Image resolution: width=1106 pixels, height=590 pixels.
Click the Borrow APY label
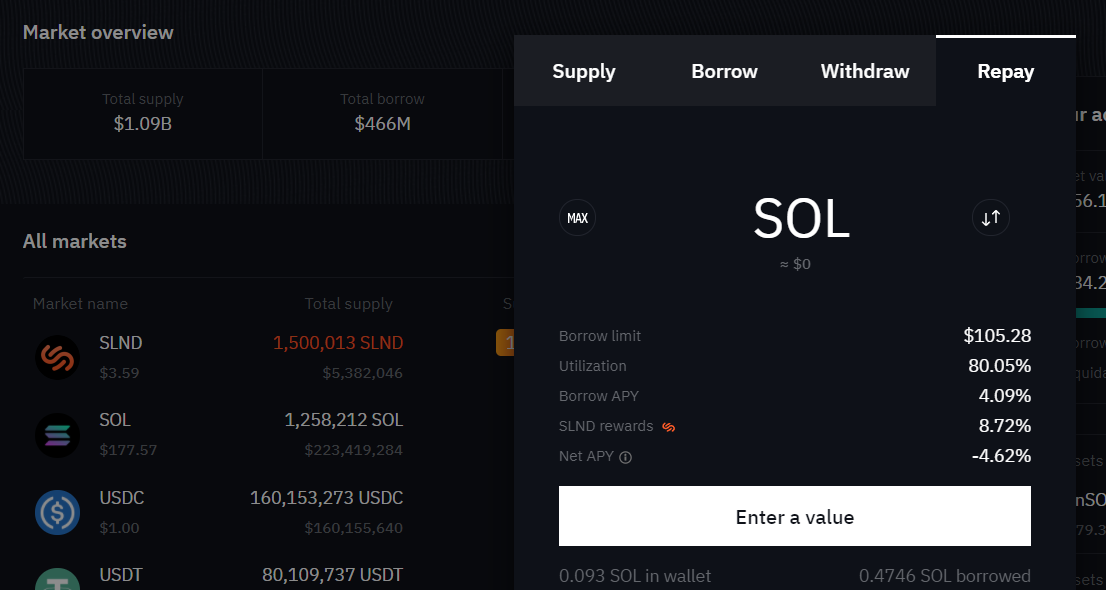[599, 396]
